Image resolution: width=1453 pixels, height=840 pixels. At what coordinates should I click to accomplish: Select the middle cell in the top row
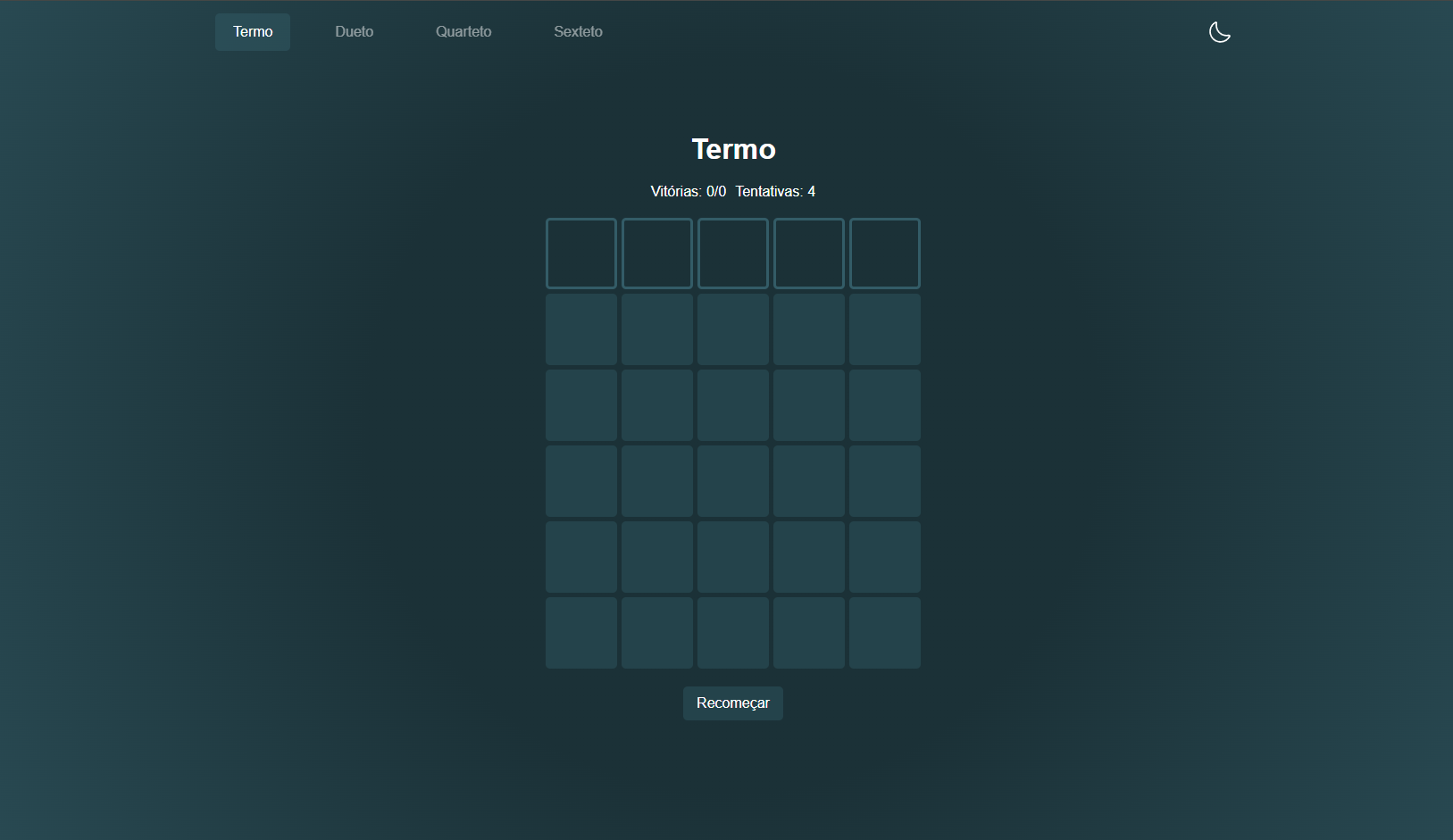(732, 253)
